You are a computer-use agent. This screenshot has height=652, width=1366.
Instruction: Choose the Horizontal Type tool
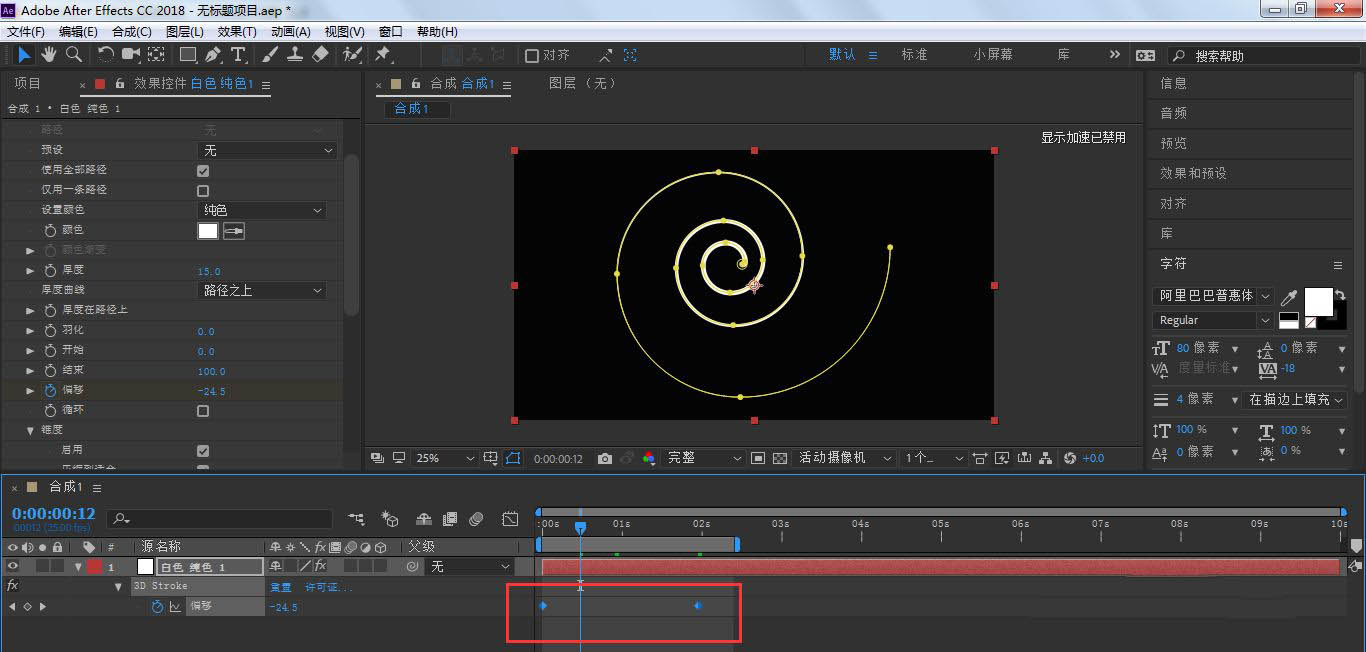pos(238,55)
